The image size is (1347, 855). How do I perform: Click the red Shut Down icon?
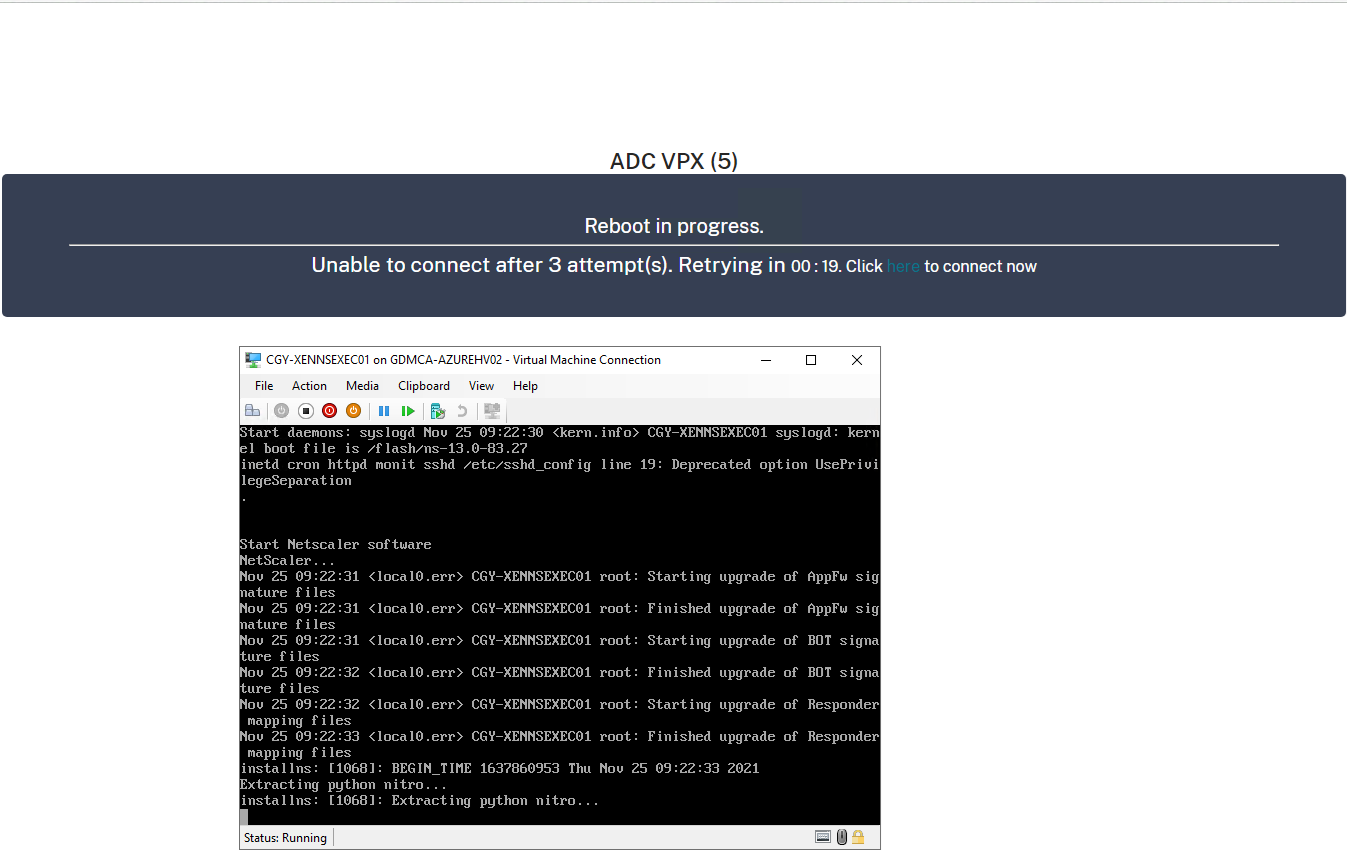point(329,411)
